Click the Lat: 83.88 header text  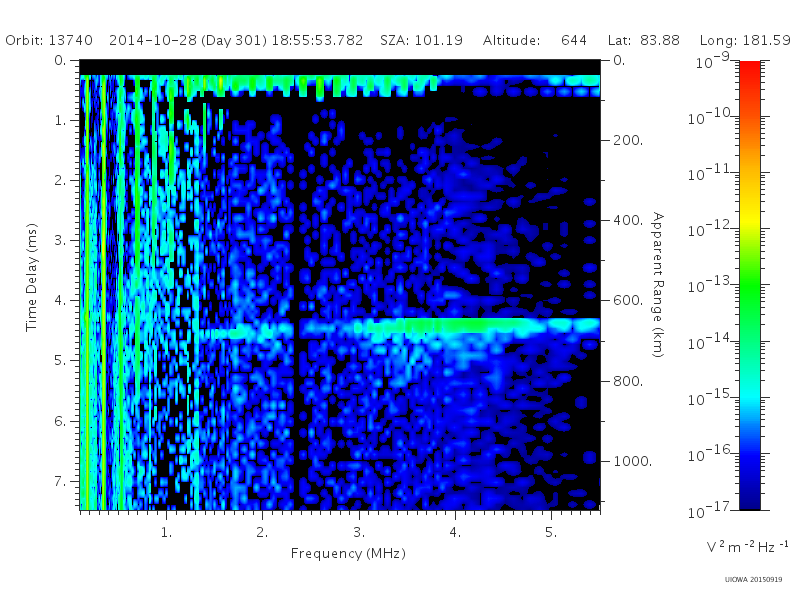click(x=644, y=40)
